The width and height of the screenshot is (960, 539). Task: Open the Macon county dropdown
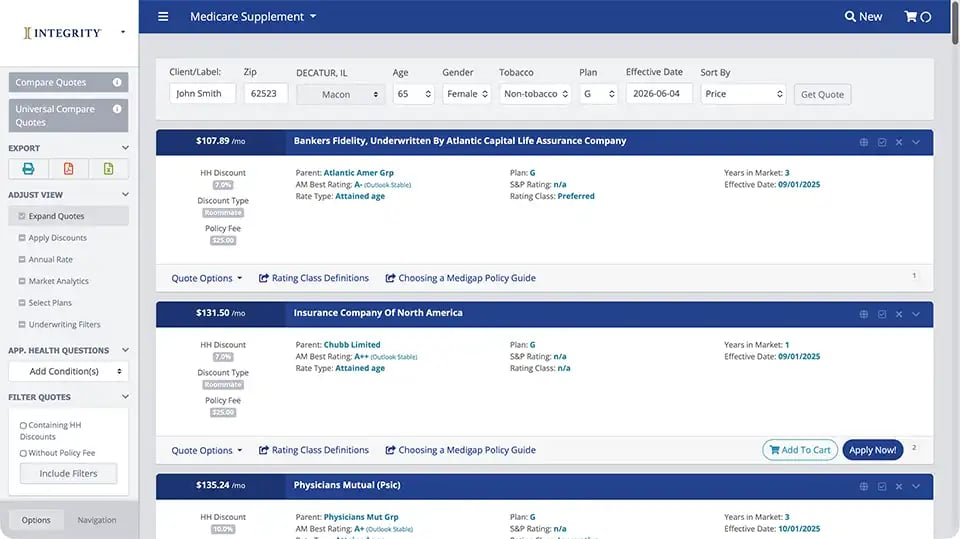coord(340,94)
